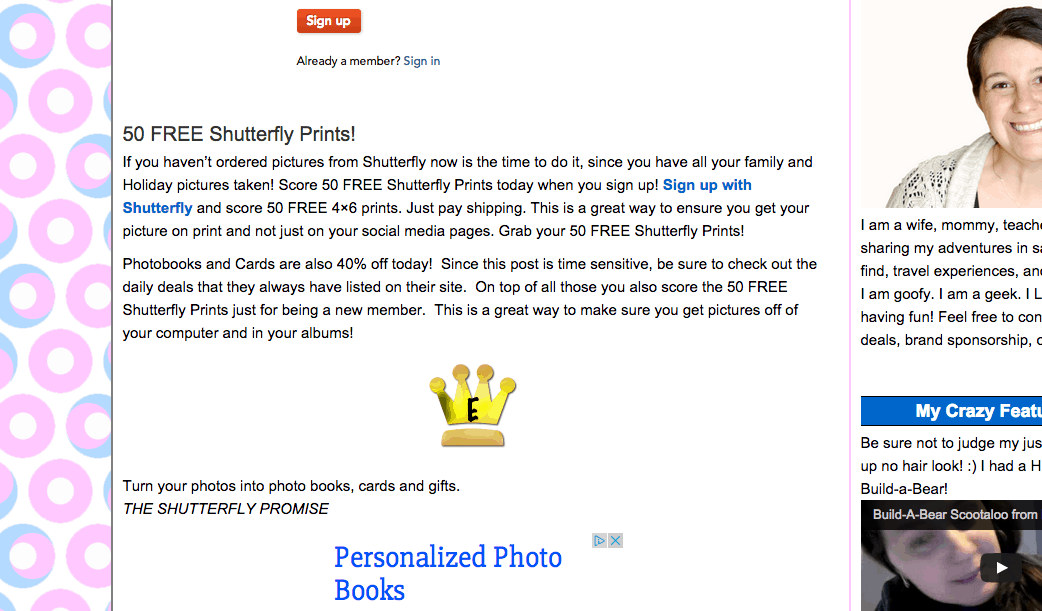Open the AdChoices triangle icon
Screen dimensions: 1042x611
(599, 541)
